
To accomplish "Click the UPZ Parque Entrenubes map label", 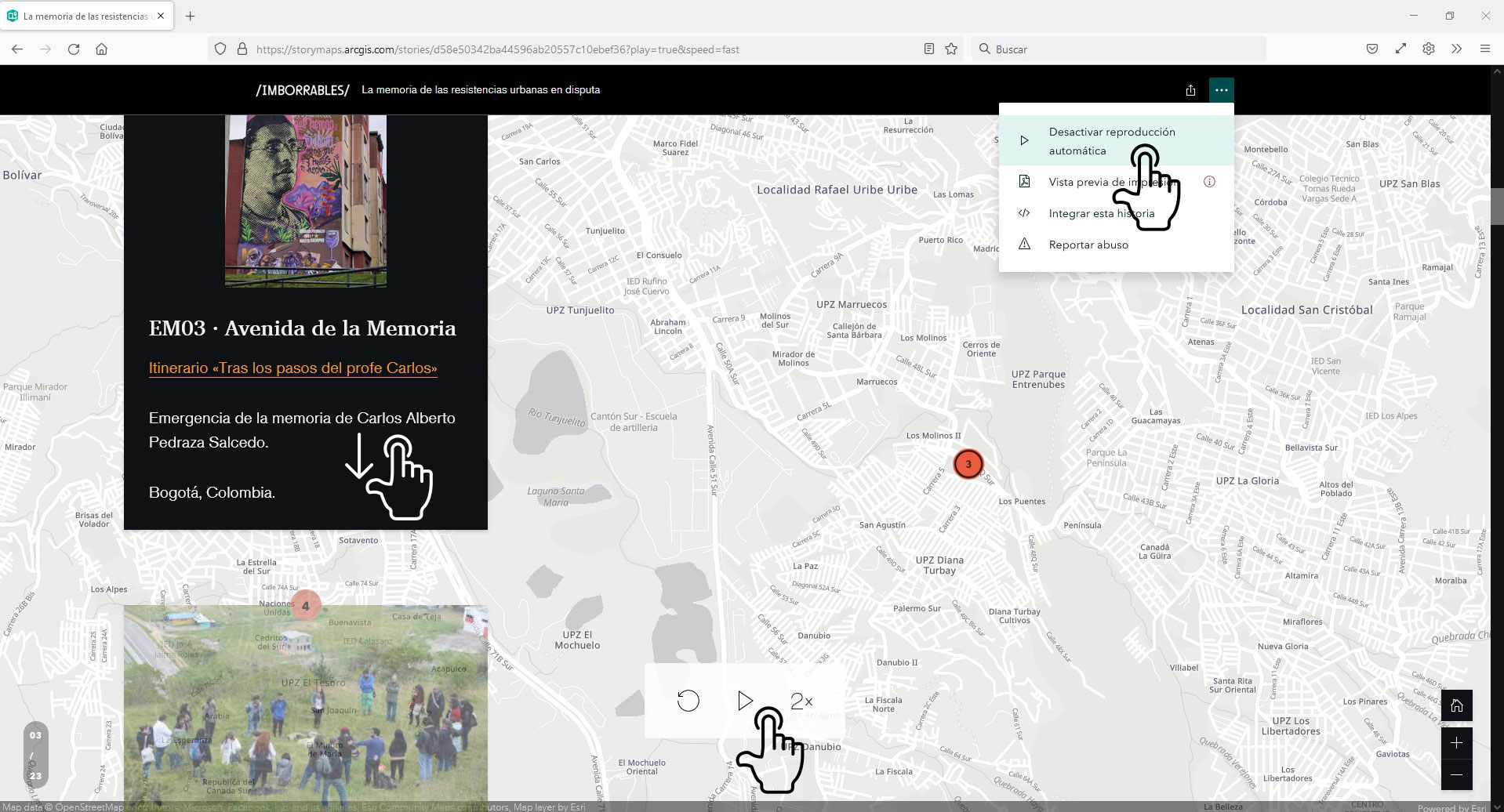I will [1038, 379].
